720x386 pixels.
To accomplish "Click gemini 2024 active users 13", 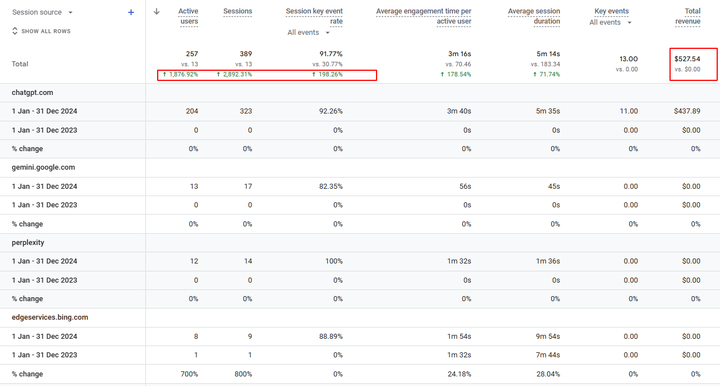I will pos(194,186).
